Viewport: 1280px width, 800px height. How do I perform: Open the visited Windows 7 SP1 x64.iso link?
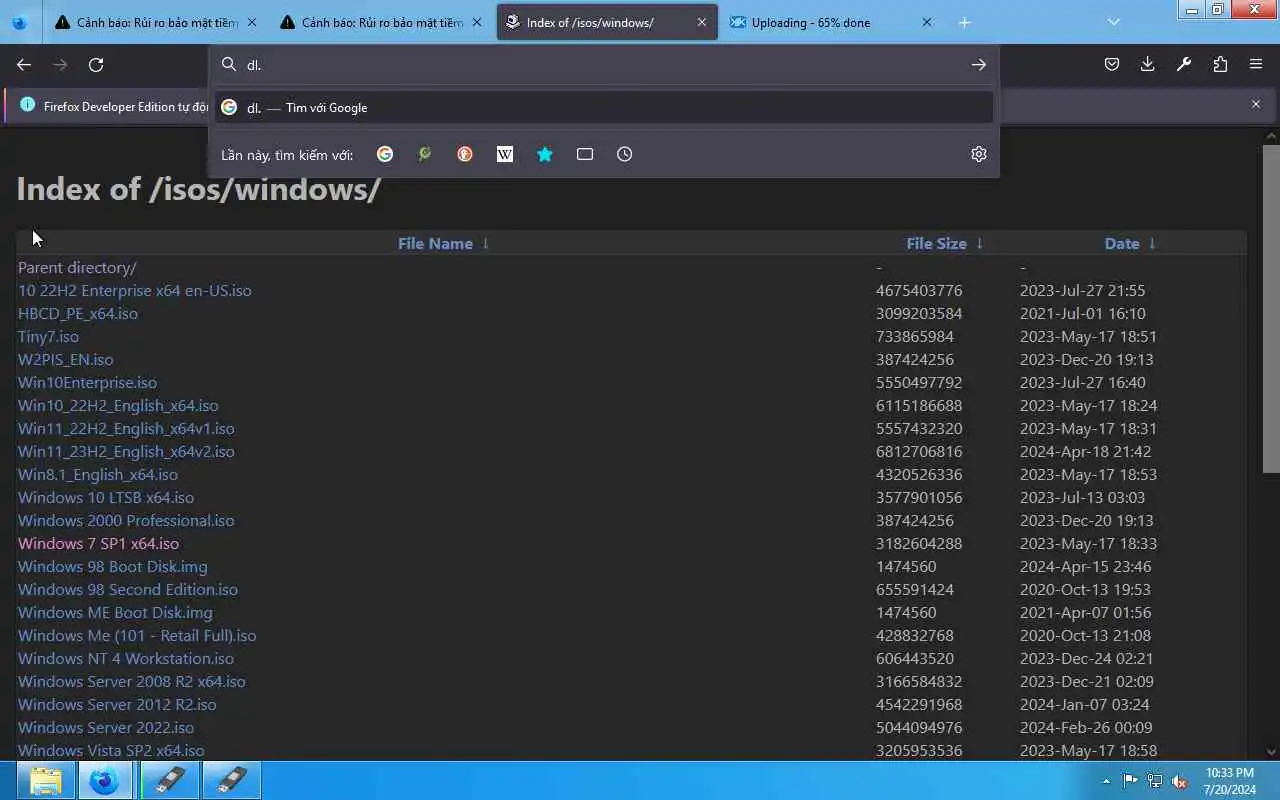click(98, 544)
